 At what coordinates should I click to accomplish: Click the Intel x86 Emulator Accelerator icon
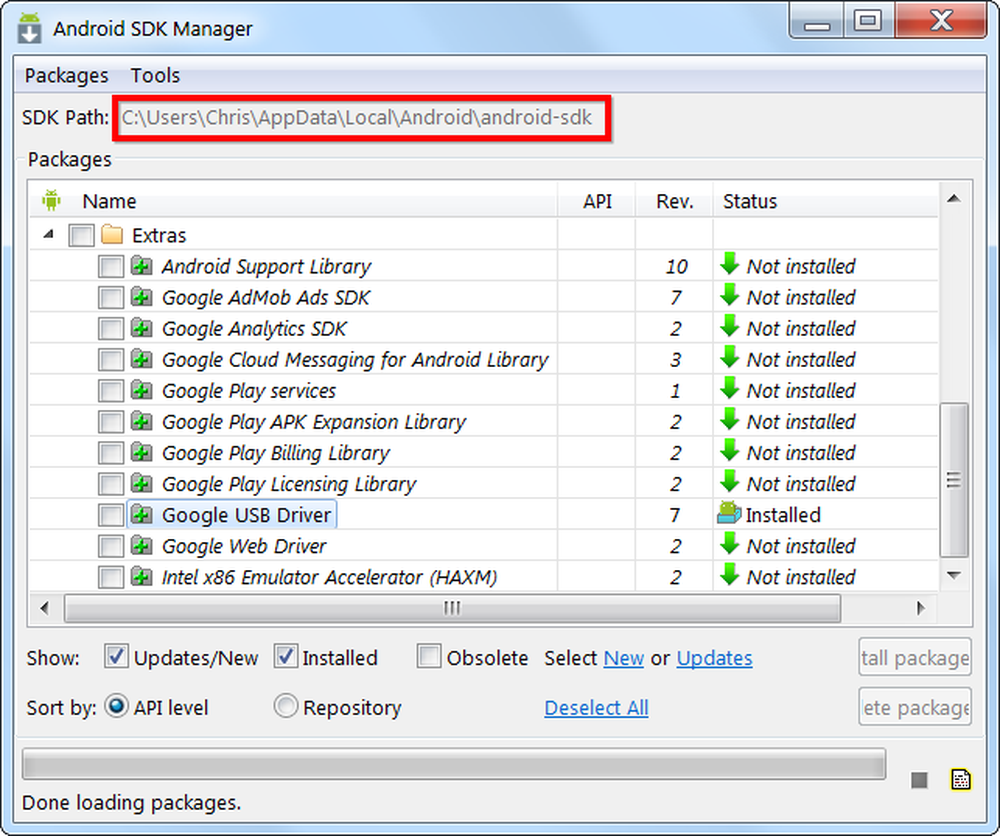point(142,576)
